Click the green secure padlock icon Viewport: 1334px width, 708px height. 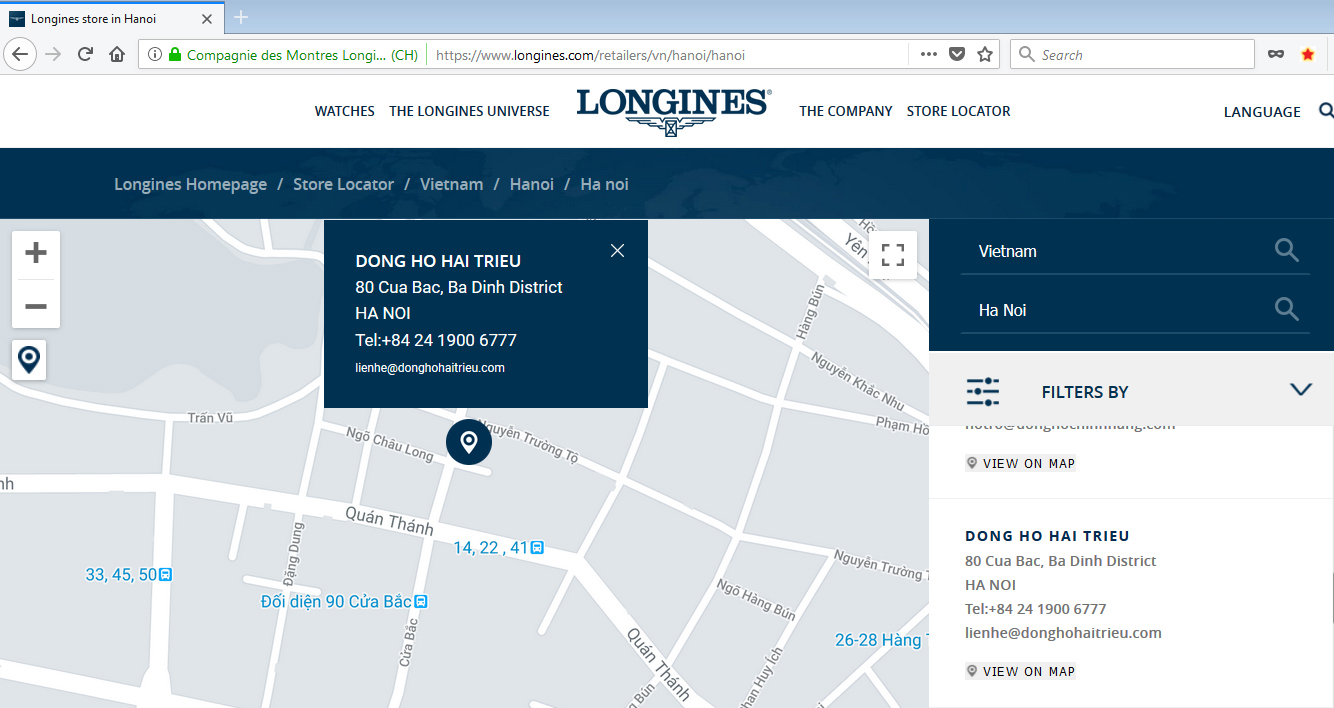(175, 55)
